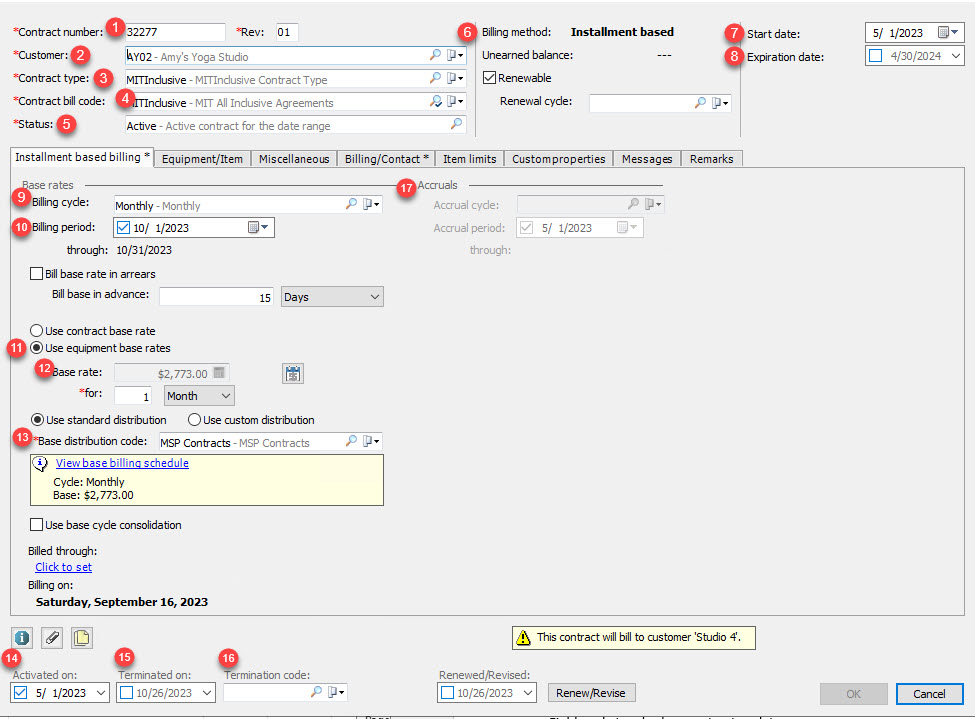The width and height of the screenshot is (975, 719).
Task: Use the Contract bill code lookup magnifier
Action: pyautogui.click(x=434, y=100)
